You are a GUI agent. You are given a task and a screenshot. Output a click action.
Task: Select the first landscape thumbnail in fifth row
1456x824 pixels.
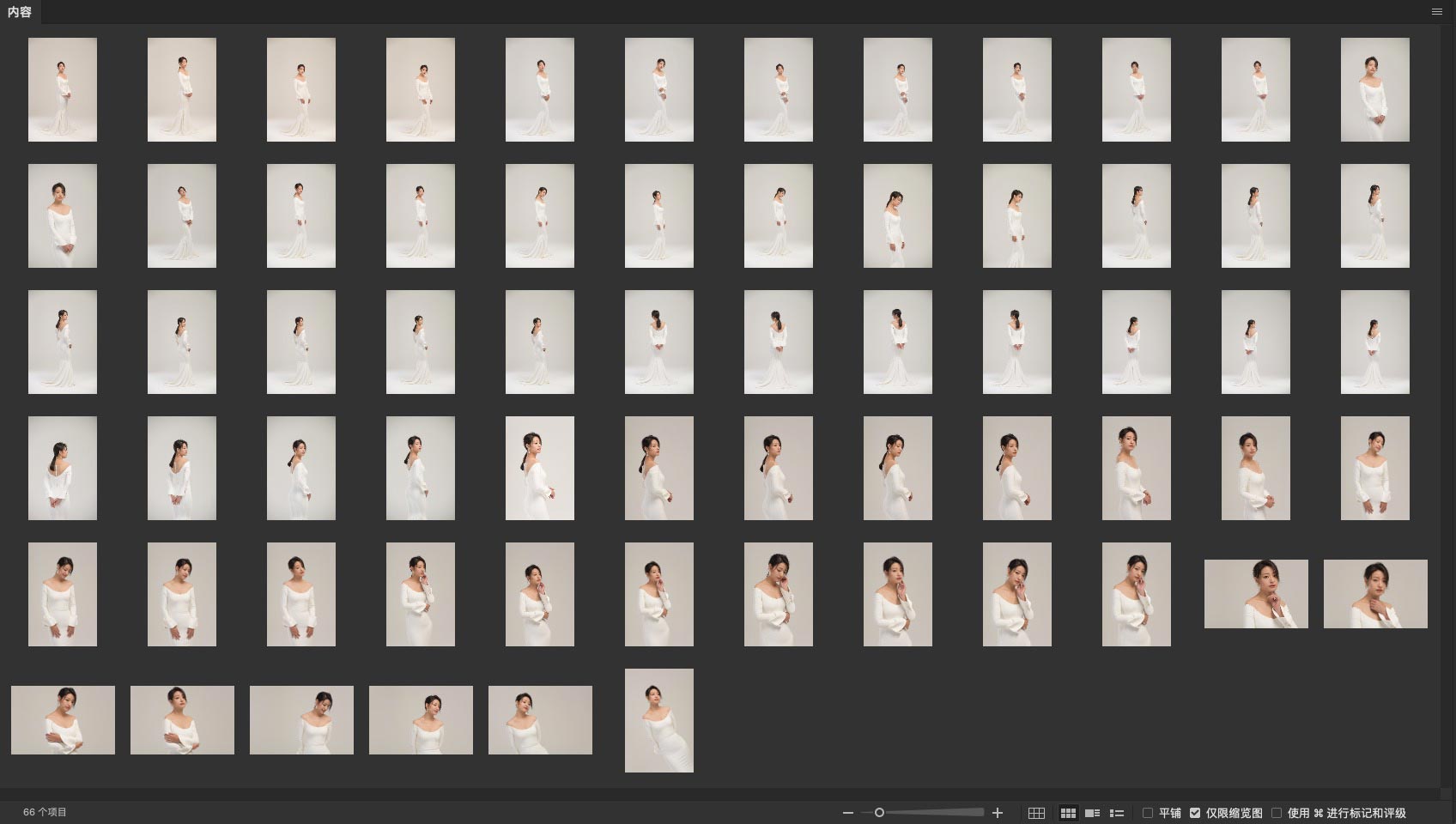[x=1256, y=594]
